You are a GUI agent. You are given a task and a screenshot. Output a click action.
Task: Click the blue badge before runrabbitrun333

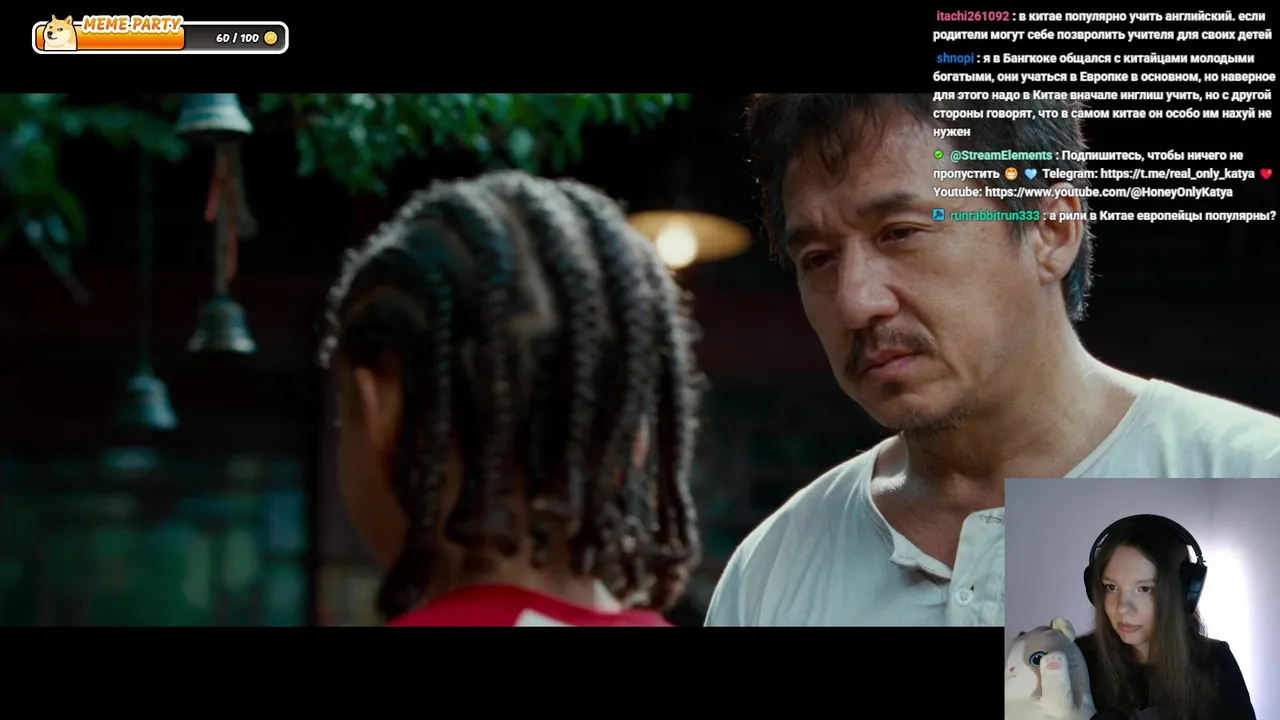[x=939, y=215]
